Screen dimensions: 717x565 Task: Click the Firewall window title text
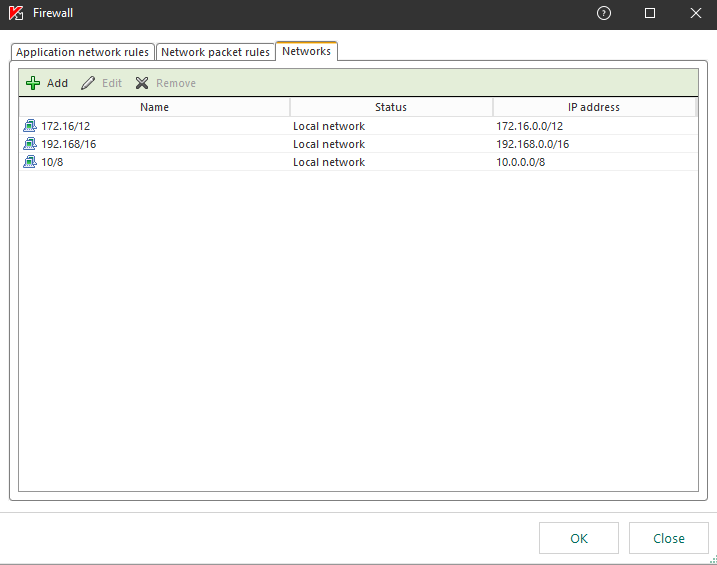[53, 13]
